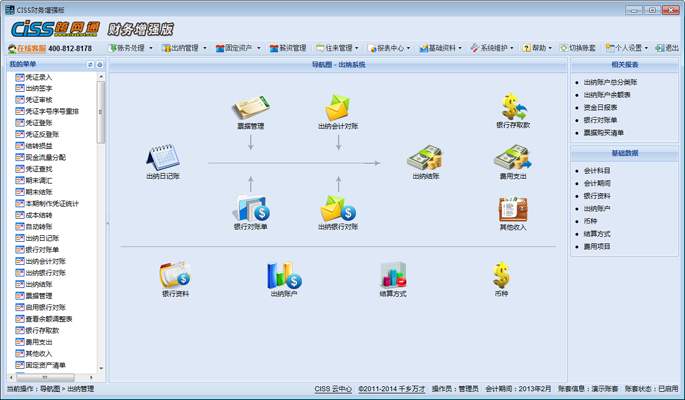Screen dimensions: 685x400
Task: Click the 结算方式 chart icon
Action: click(x=393, y=276)
